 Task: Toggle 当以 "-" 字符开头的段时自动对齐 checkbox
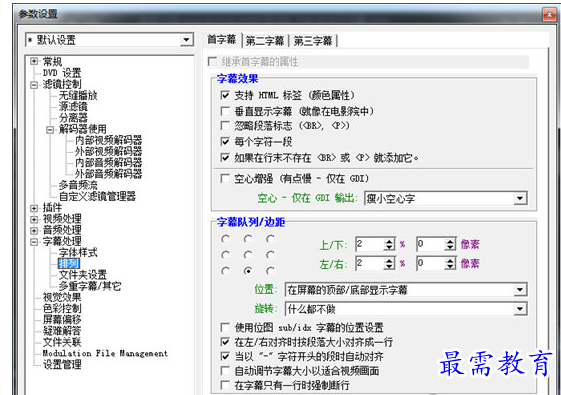tap(225, 356)
